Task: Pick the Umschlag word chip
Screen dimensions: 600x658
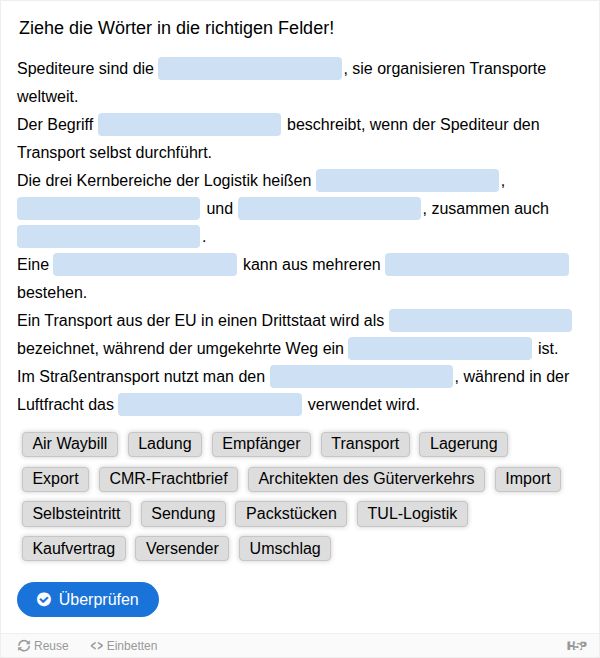Action: coord(285,548)
